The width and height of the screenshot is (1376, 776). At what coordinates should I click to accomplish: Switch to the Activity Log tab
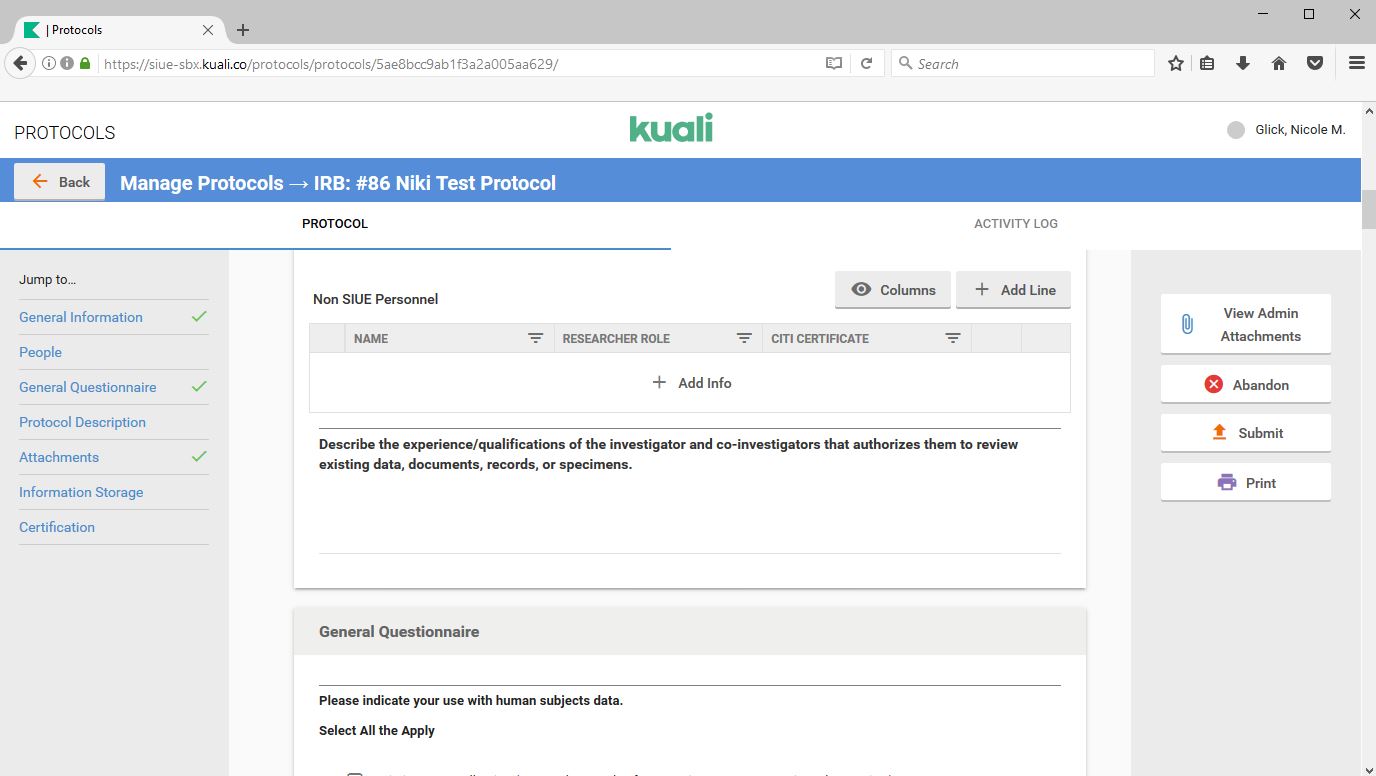tap(1015, 224)
